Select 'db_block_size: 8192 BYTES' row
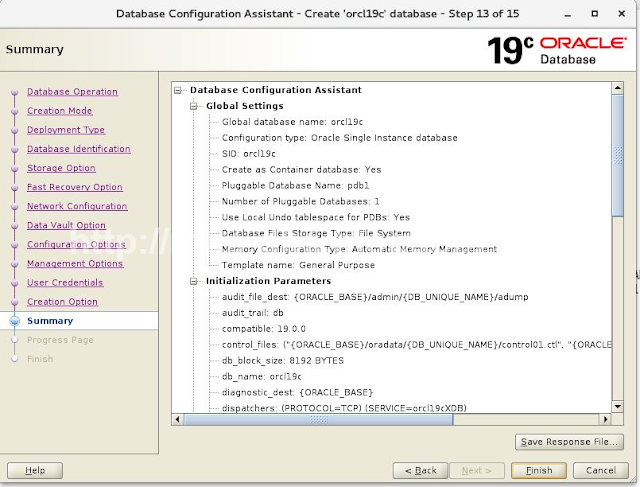Viewport: 640px width, 487px height. (282, 361)
